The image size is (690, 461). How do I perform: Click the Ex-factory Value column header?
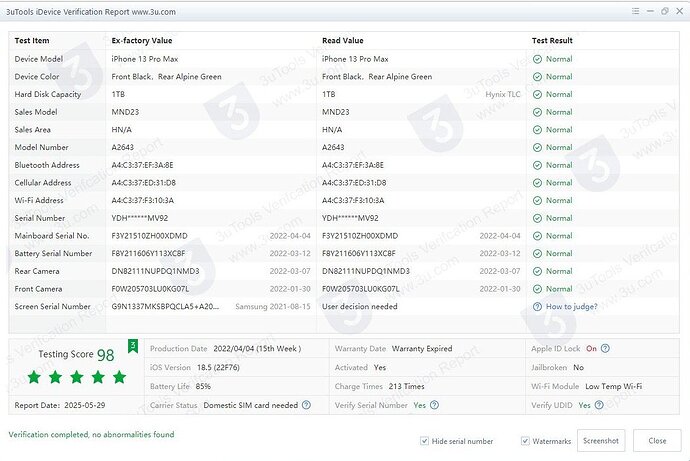tap(142, 40)
